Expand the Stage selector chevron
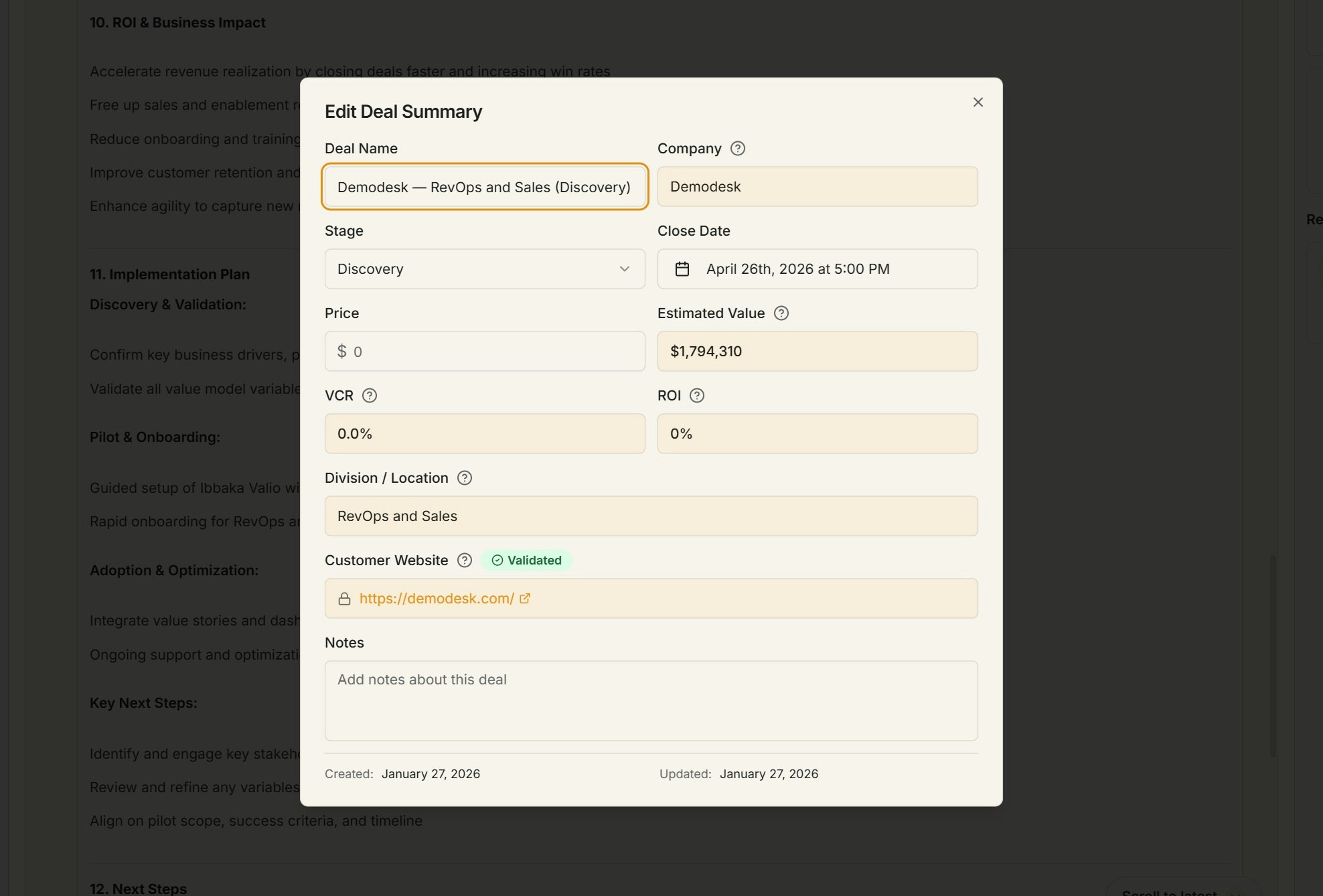Screen dimensions: 1323x896 click(625, 269)
